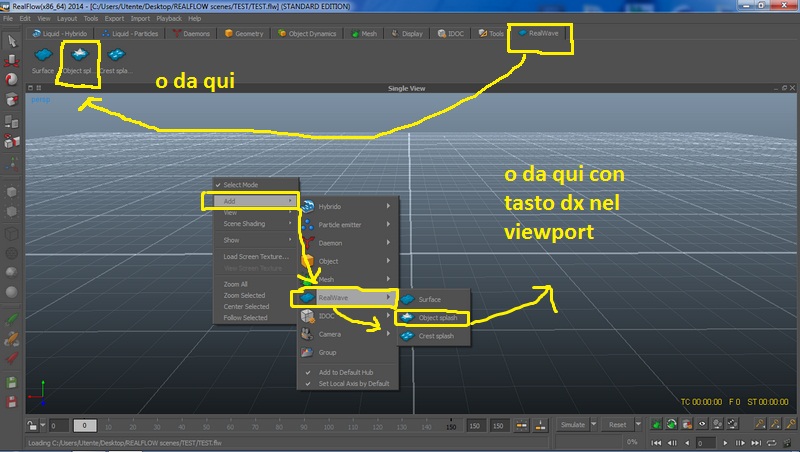The height and width of the screenshot is (452, 800).
Task: Choose Hybrido in the Add submenu
Action: point(348,206)
